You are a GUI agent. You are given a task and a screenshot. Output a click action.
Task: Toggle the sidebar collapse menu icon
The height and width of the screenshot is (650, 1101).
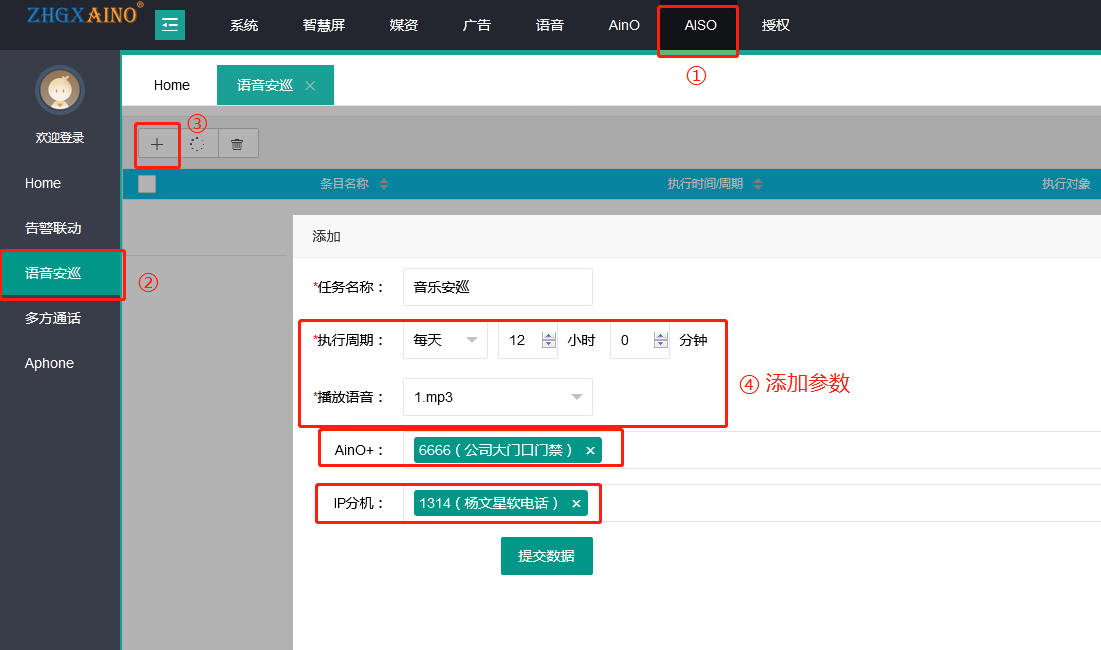[x=170, y=25]
